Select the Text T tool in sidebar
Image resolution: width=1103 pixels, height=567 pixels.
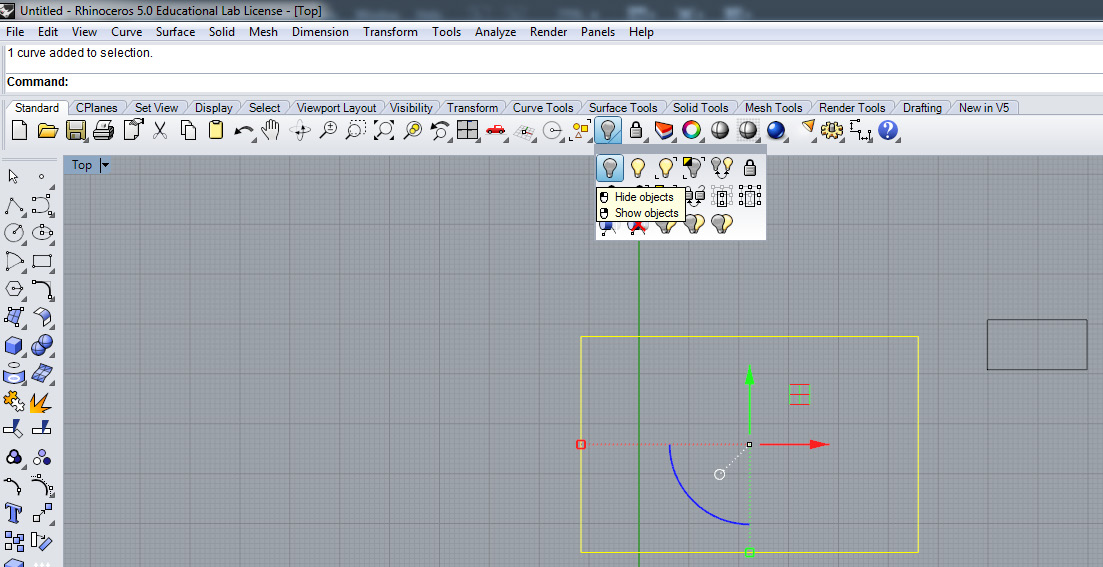click(14, 513)
